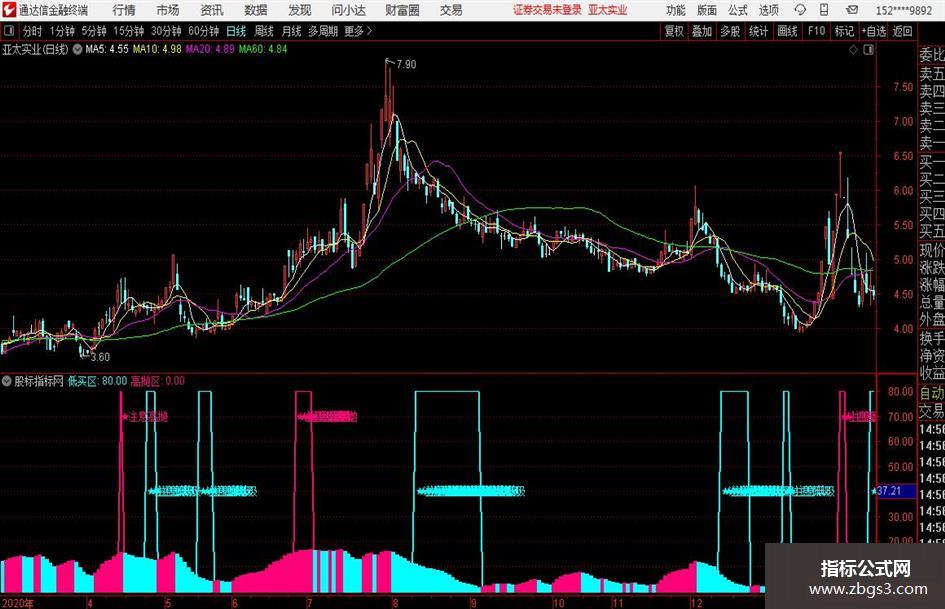Click the account 152****9892

(903, 10)
